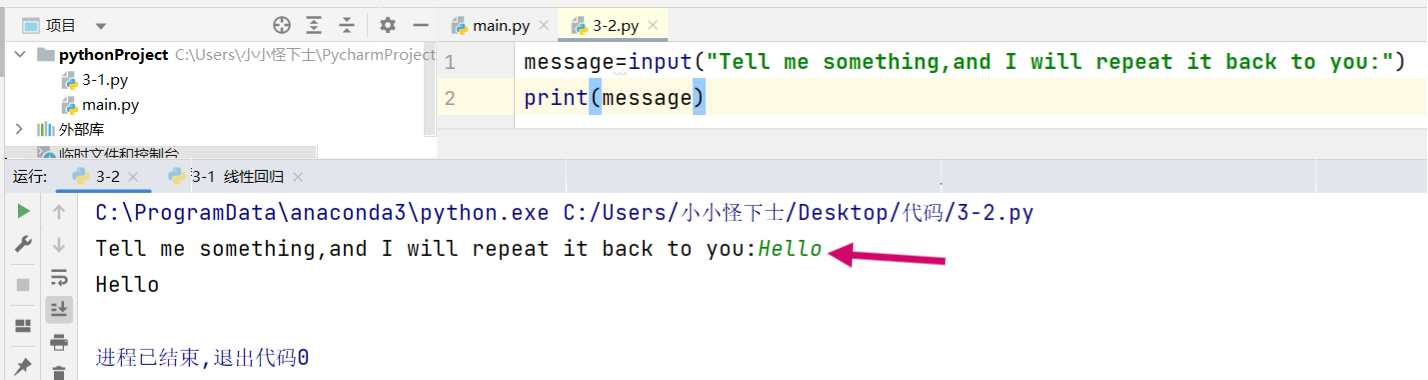Close the 3-2.py editor tab

650,25
